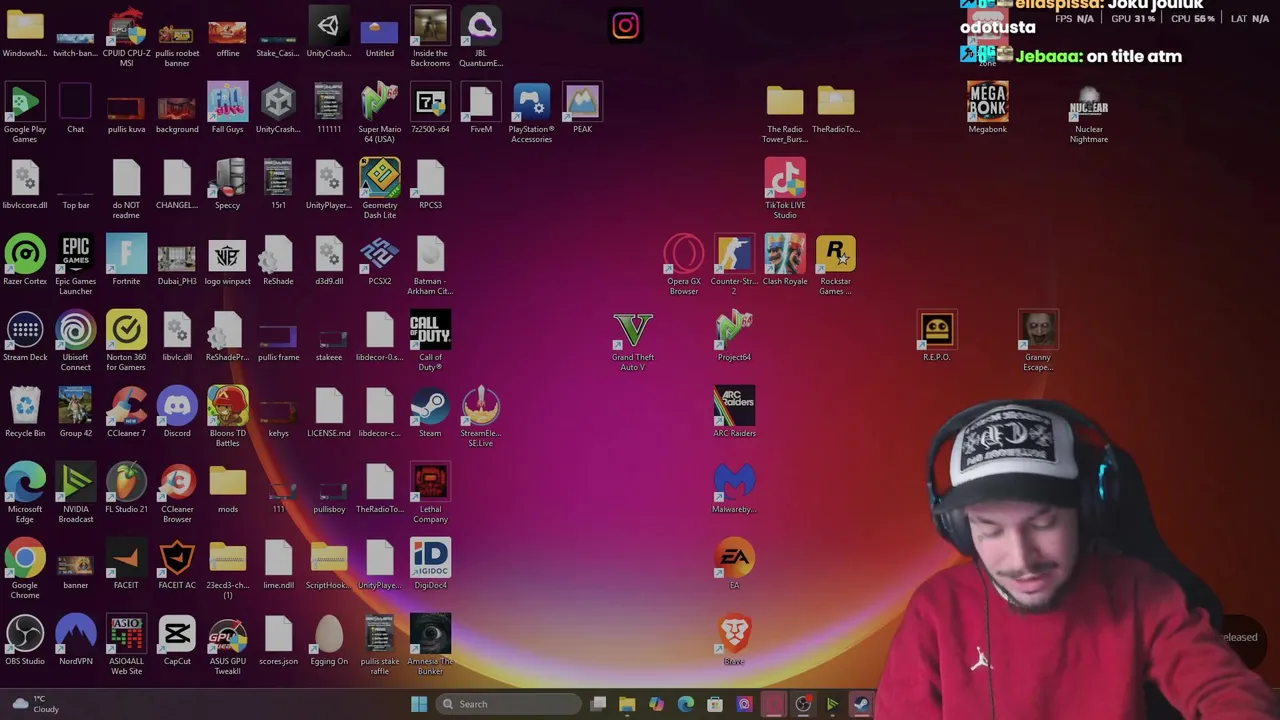
Task: Open ASUS GPU TweakII shortcut
Action: point(227,645)
